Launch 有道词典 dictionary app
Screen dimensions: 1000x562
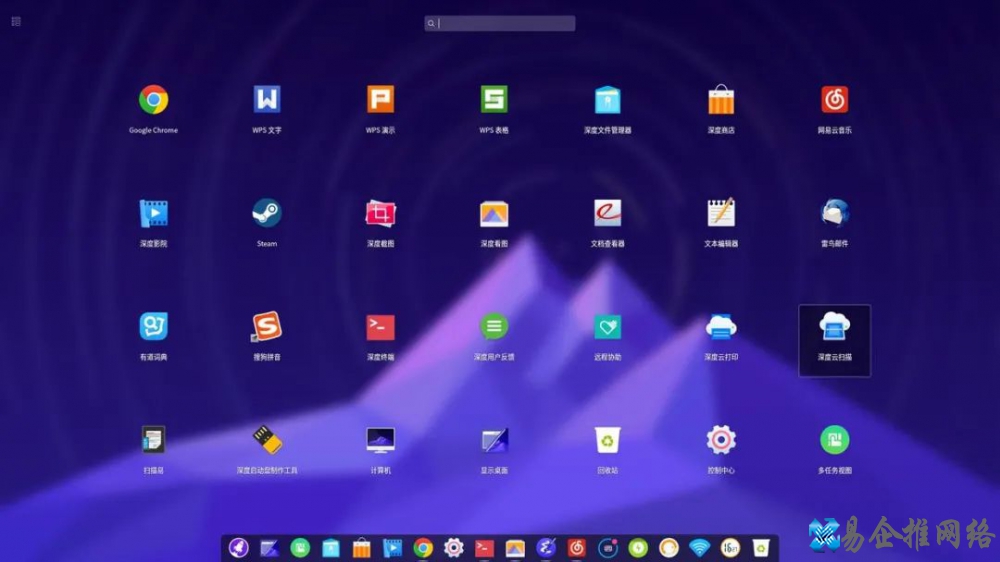tap(153, 327)
